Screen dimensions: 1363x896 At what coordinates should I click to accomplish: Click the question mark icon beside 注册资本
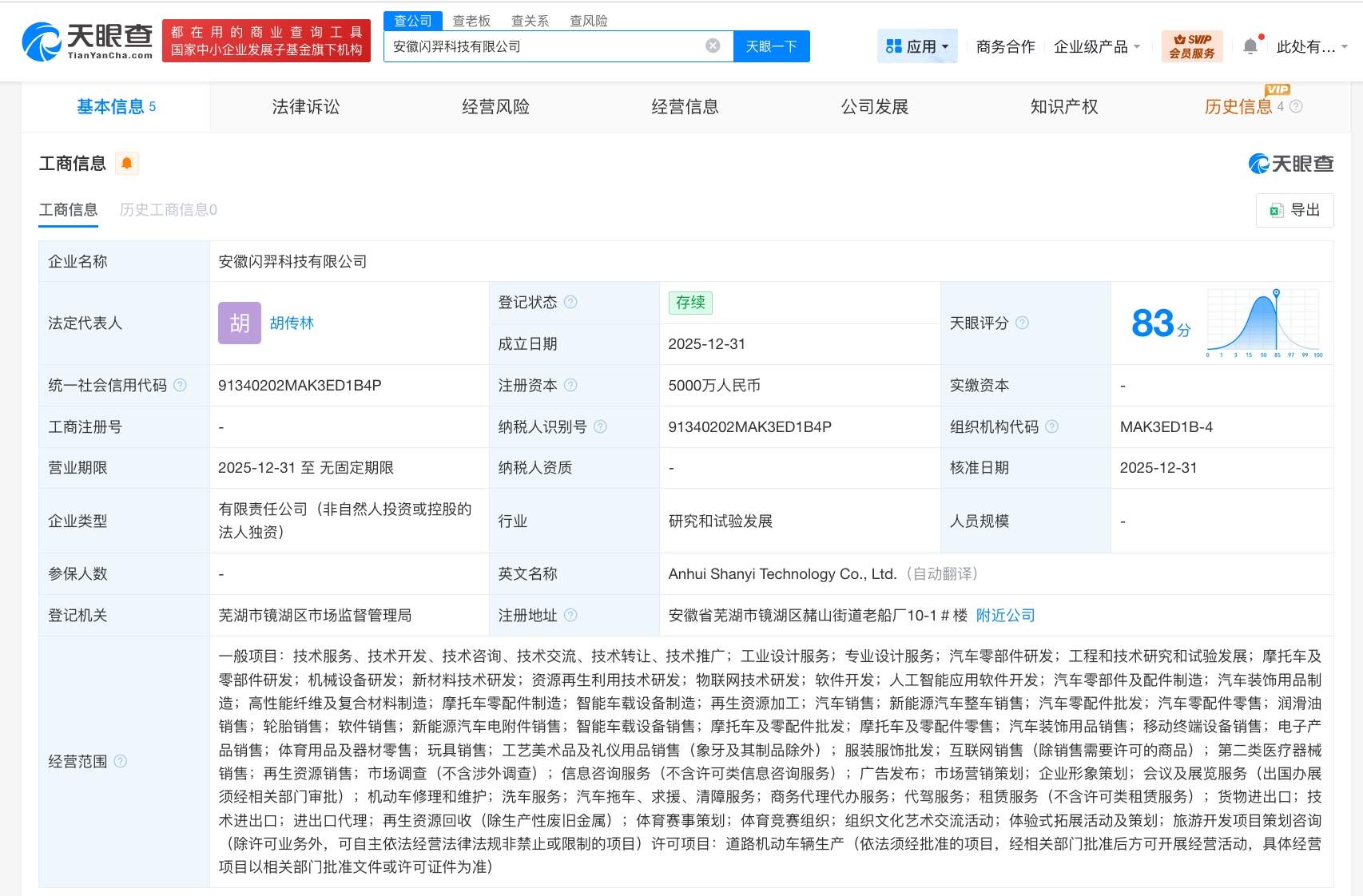coord(570,385)
